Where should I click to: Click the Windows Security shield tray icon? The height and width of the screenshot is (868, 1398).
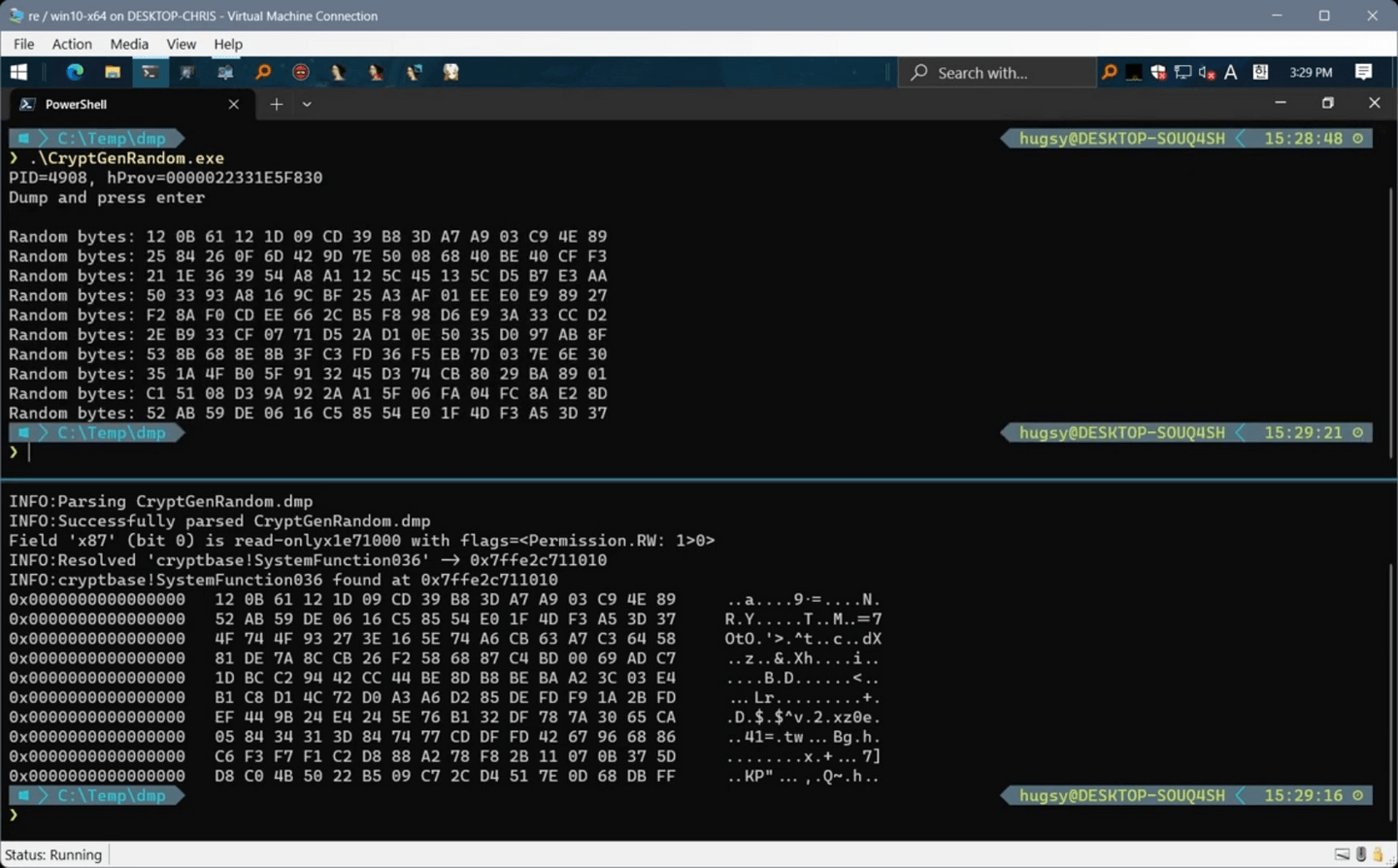[x=1158, y=72]
